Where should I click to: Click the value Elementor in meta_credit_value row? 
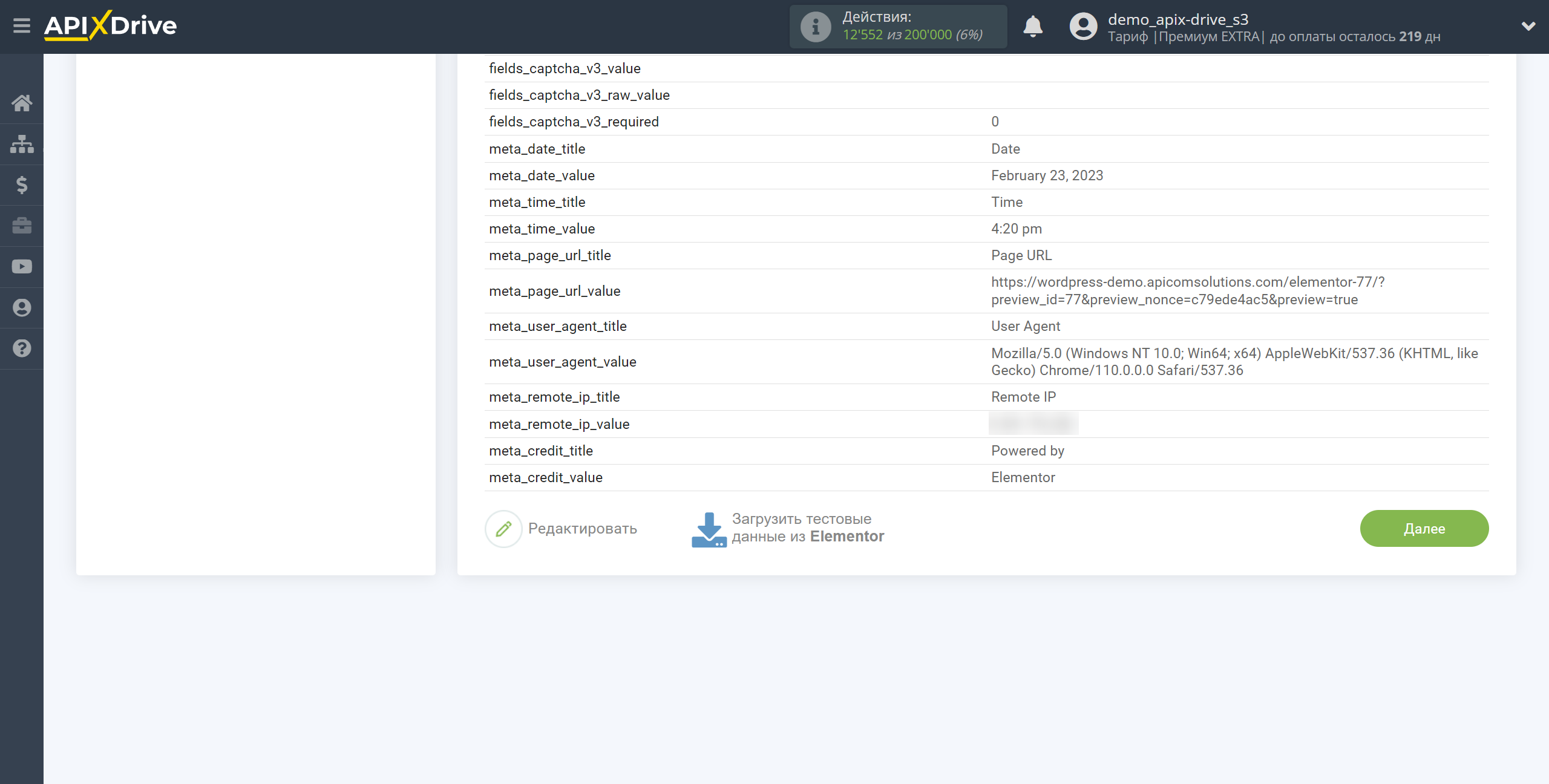(1023, 477)
